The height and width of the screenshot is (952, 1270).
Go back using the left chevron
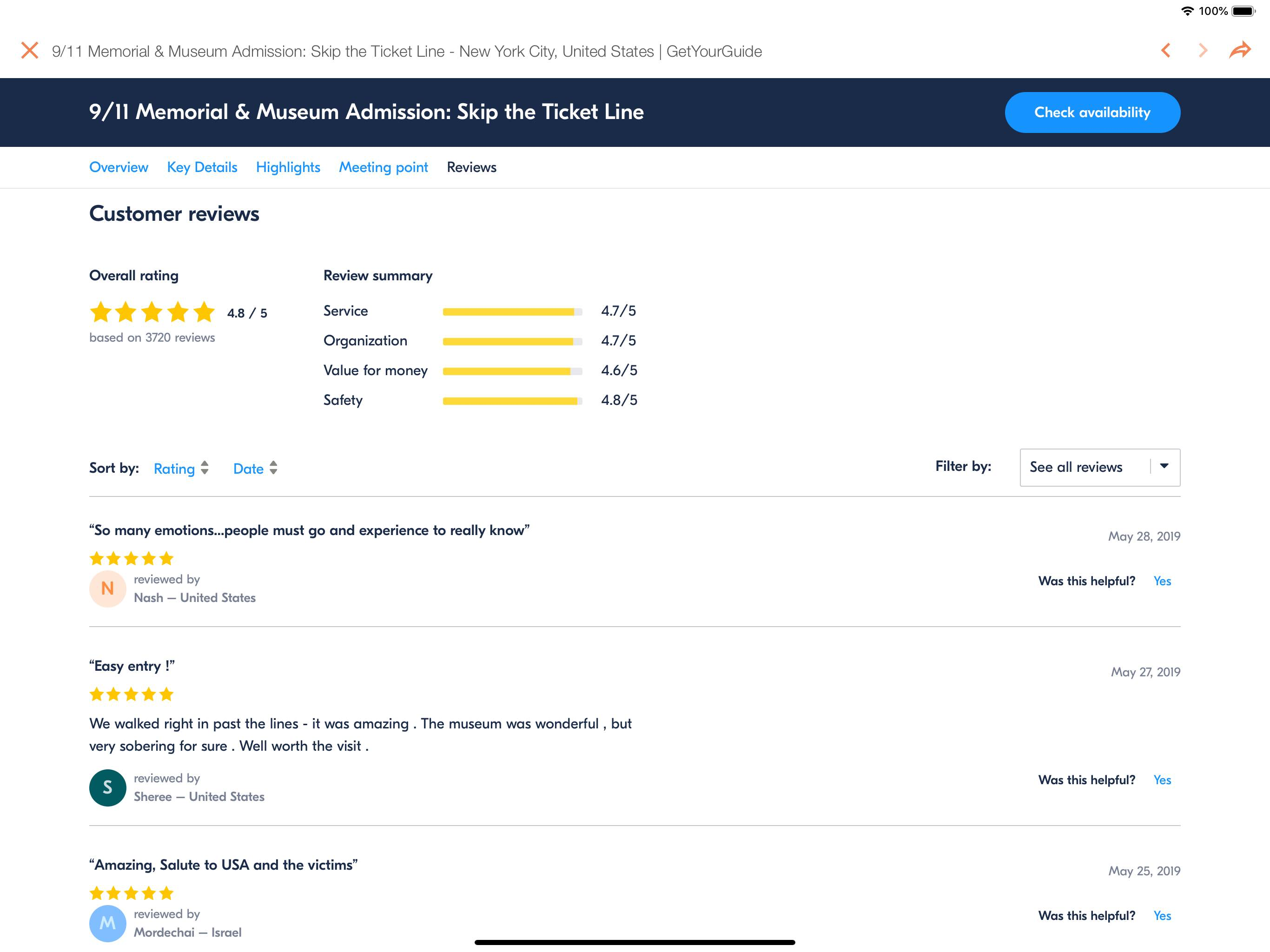[x=1165, y=51]
